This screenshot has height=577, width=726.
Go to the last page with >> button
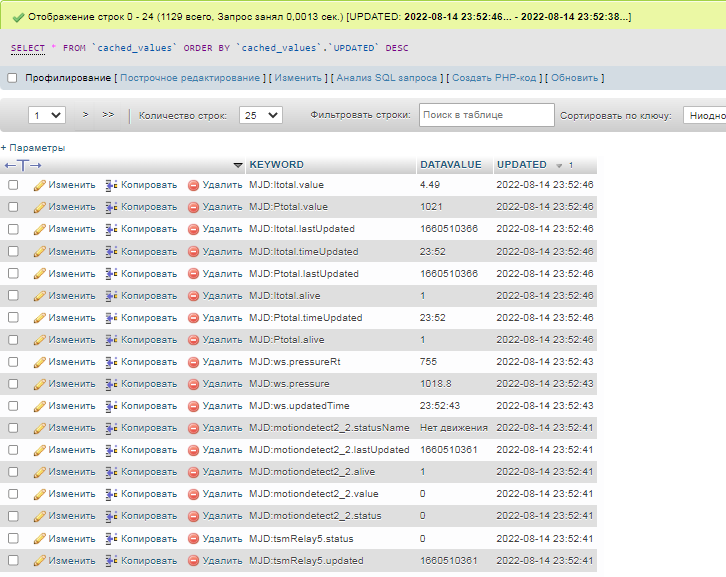tap(108, 115)
